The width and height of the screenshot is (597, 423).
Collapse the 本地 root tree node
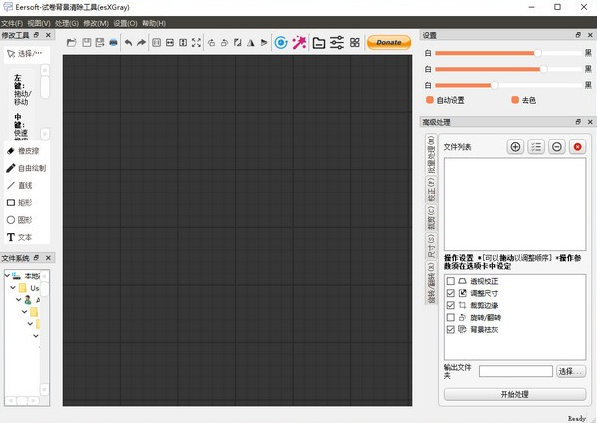(x=7, y=275)
